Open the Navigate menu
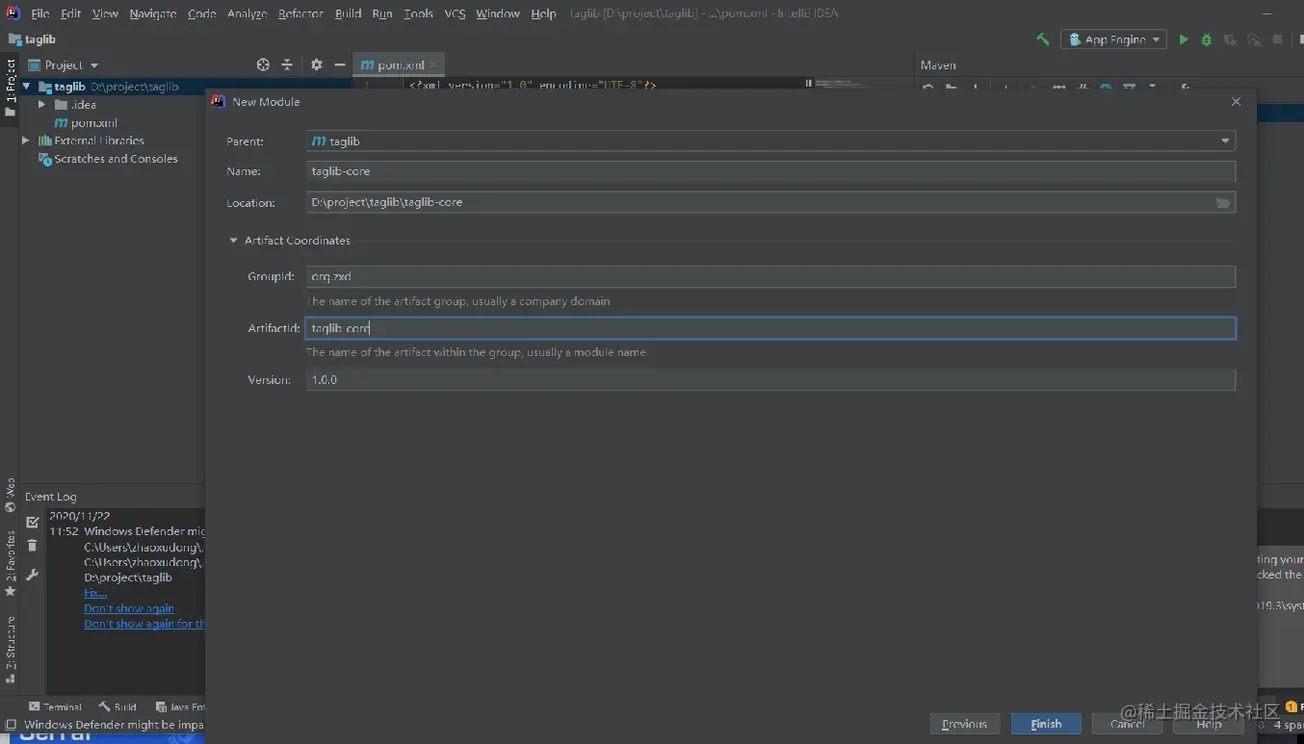 tap(153, 14)
